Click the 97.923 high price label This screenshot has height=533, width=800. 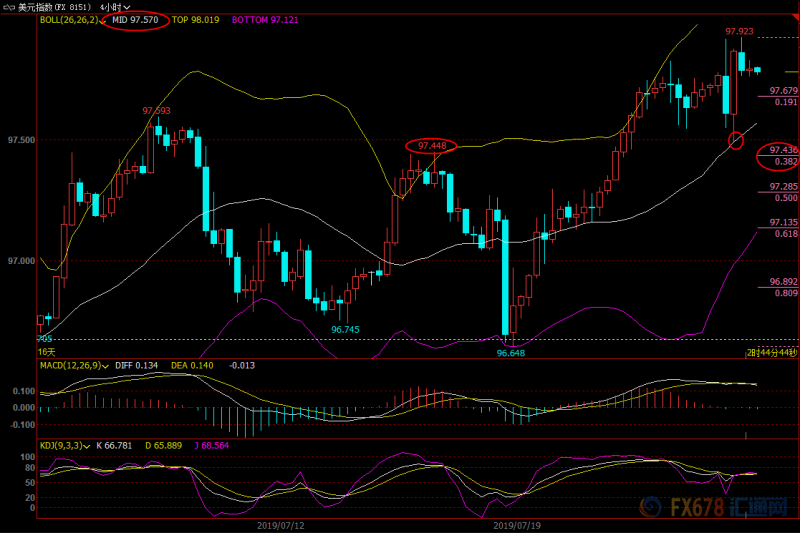click(739, 31)
